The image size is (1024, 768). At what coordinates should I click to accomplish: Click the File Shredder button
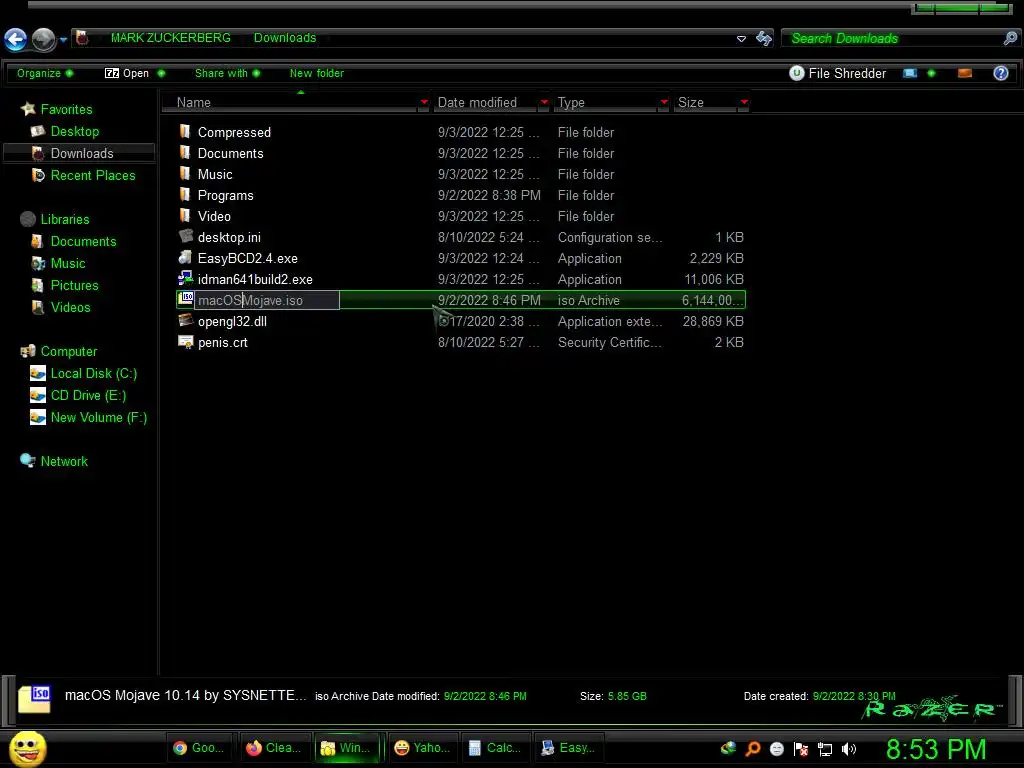point(838,73)
